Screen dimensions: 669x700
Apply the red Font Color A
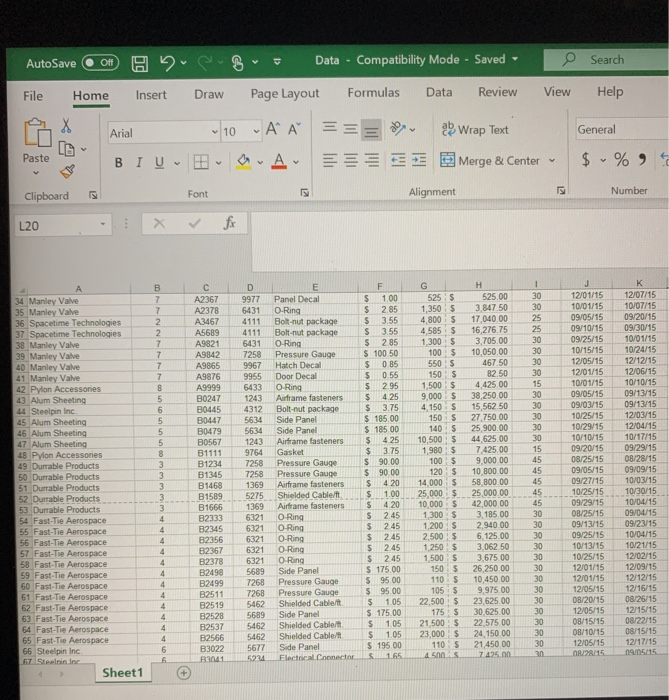tap(279, 161)
